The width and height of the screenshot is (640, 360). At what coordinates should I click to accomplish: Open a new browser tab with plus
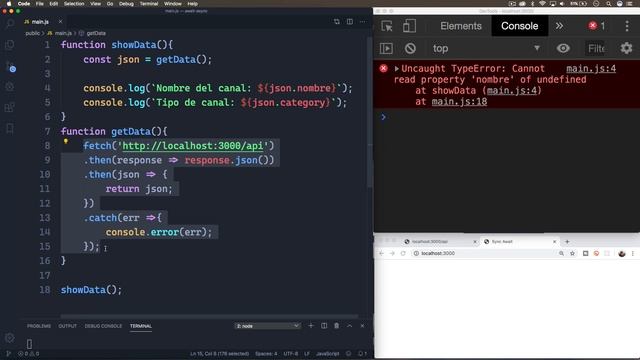pyautogui.click(x=567, y=242)
